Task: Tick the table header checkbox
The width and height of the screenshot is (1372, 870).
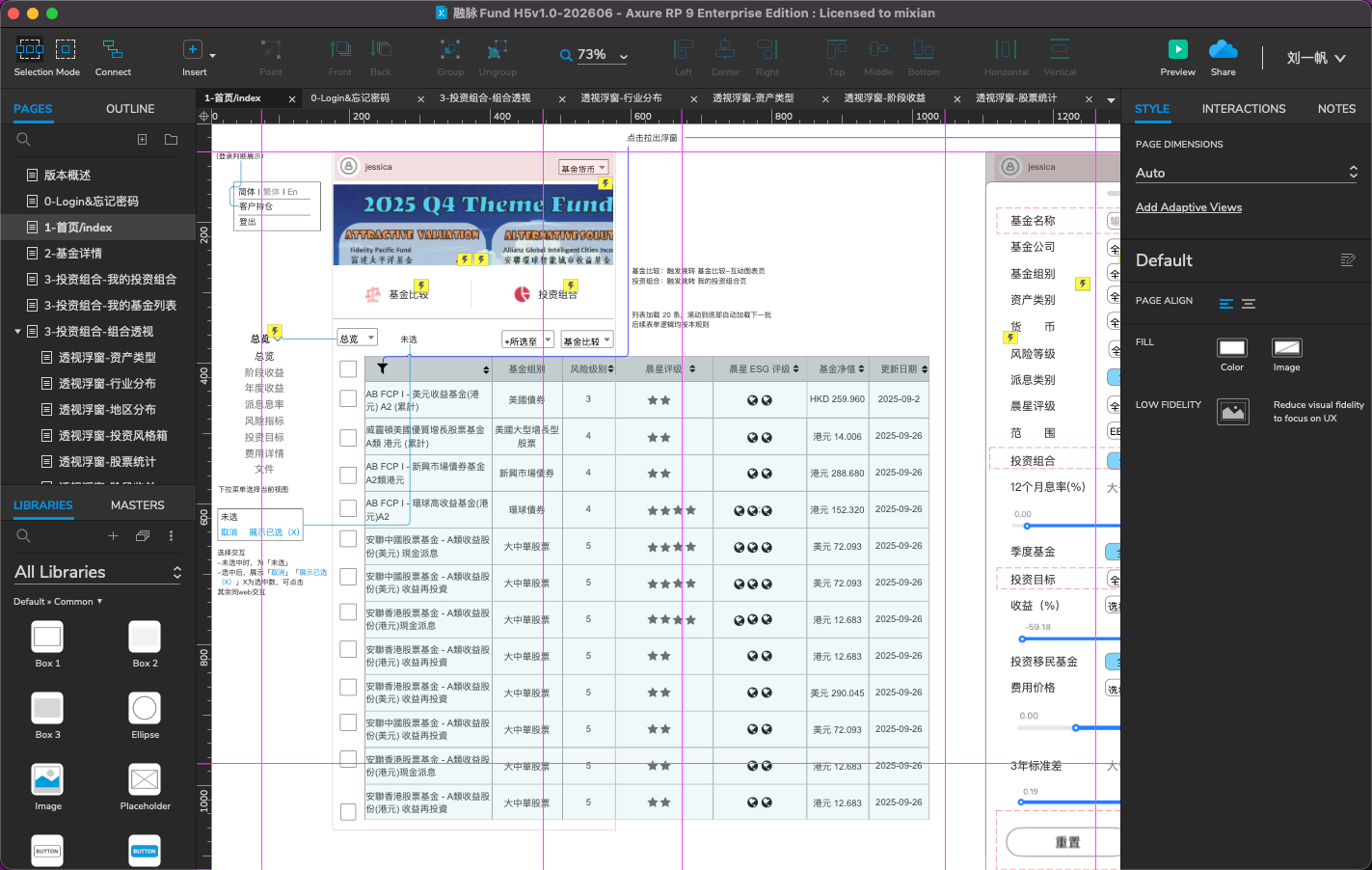Action: pyautogui.click(x=348, y=368)
